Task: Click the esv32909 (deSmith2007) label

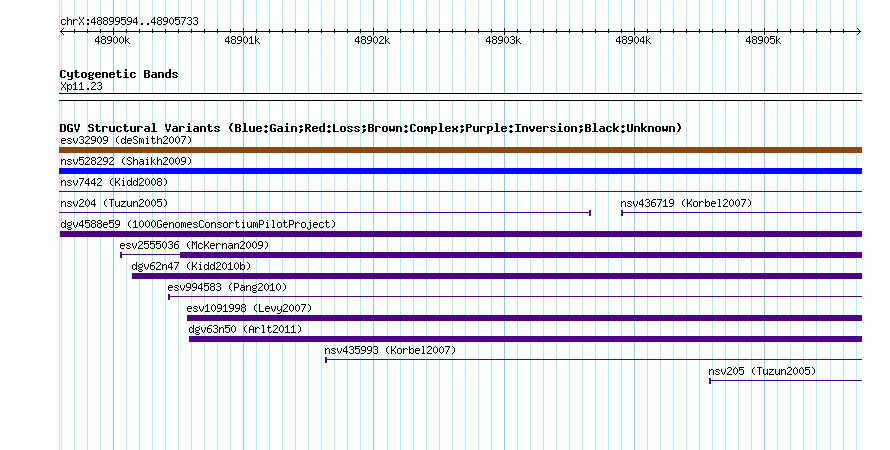Action: pos(126,140)
